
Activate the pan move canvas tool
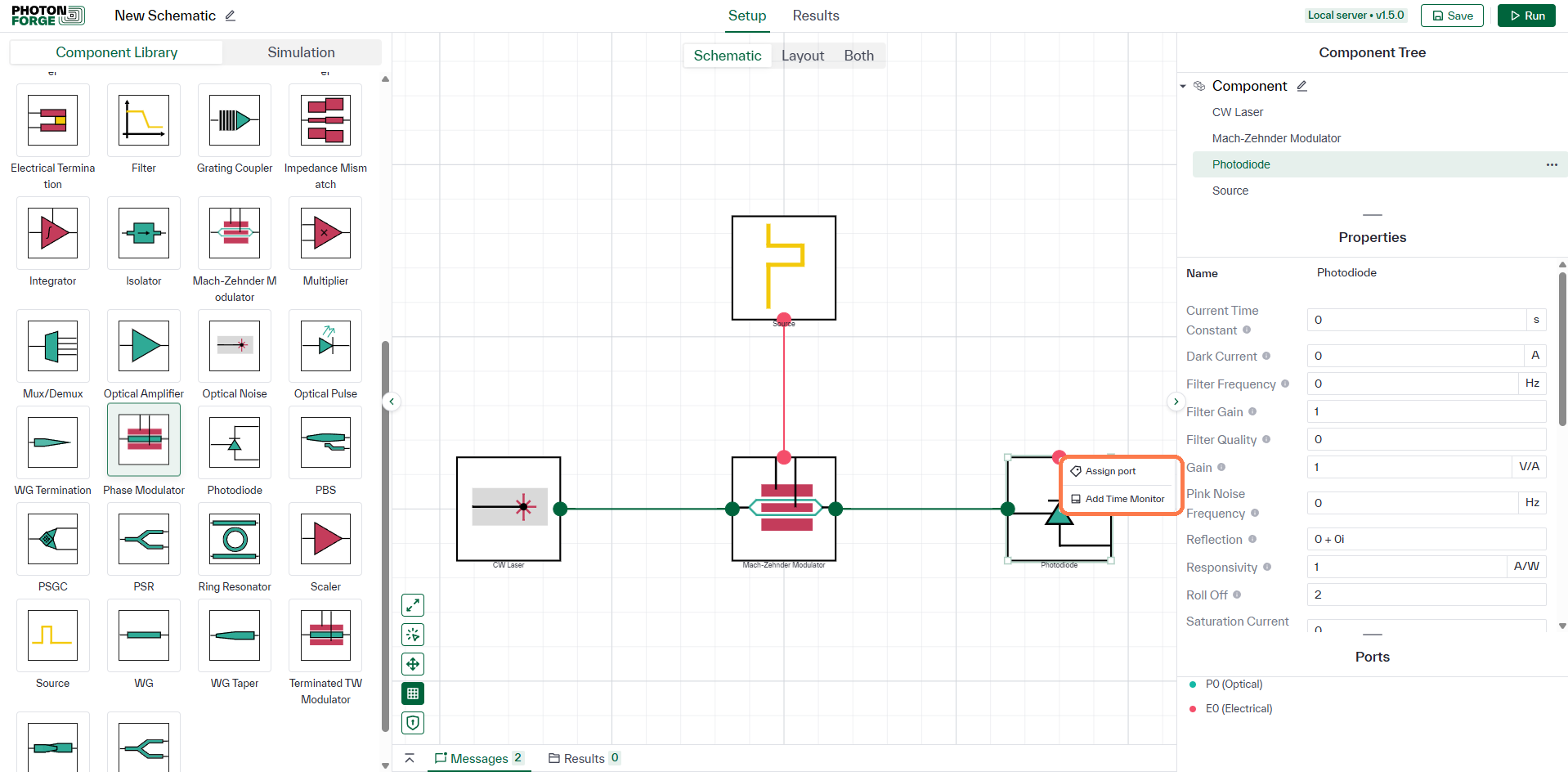pos(413,664)
